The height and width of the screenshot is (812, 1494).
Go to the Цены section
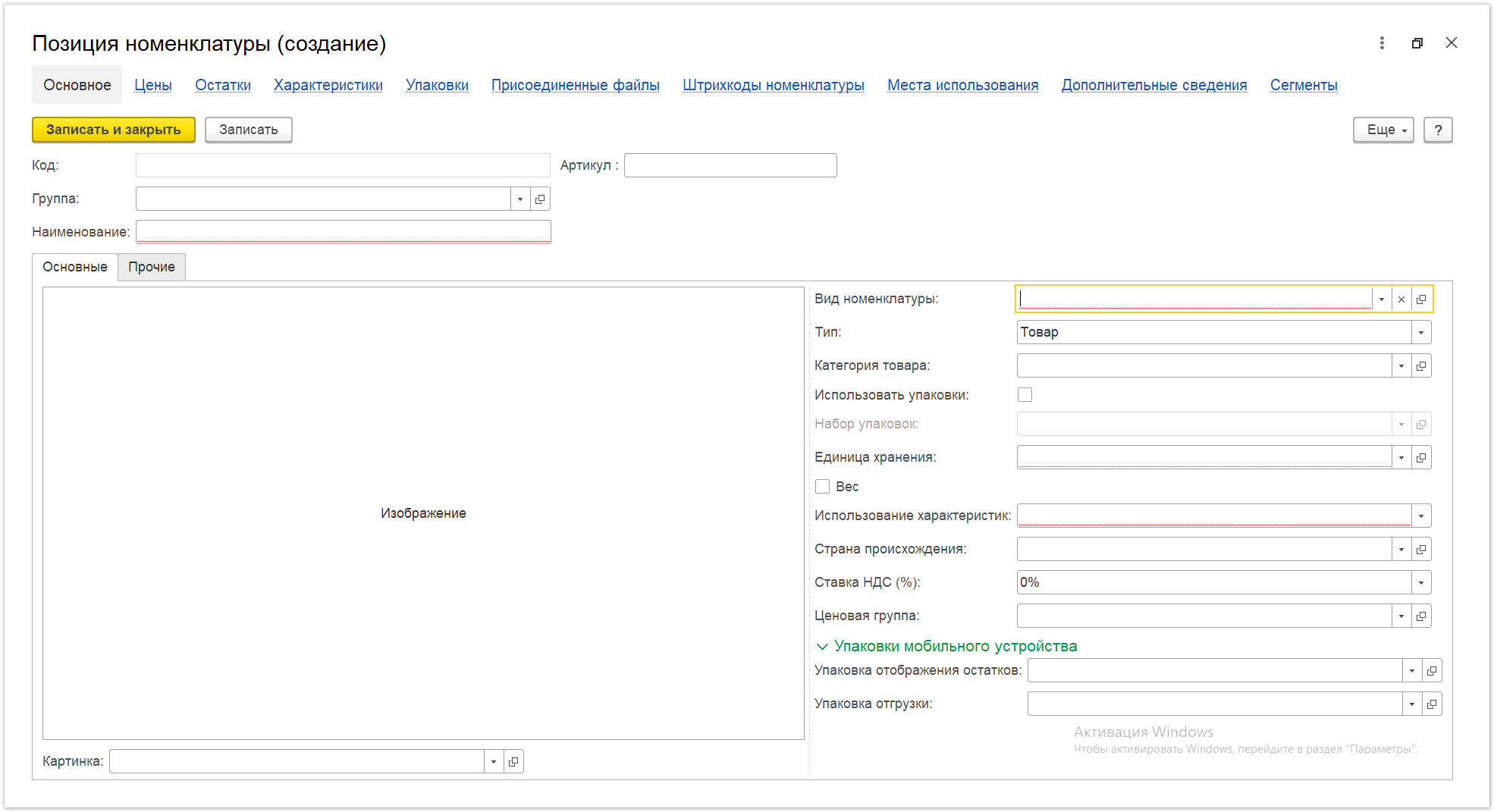pyautogui.click(x=153, y=85)
